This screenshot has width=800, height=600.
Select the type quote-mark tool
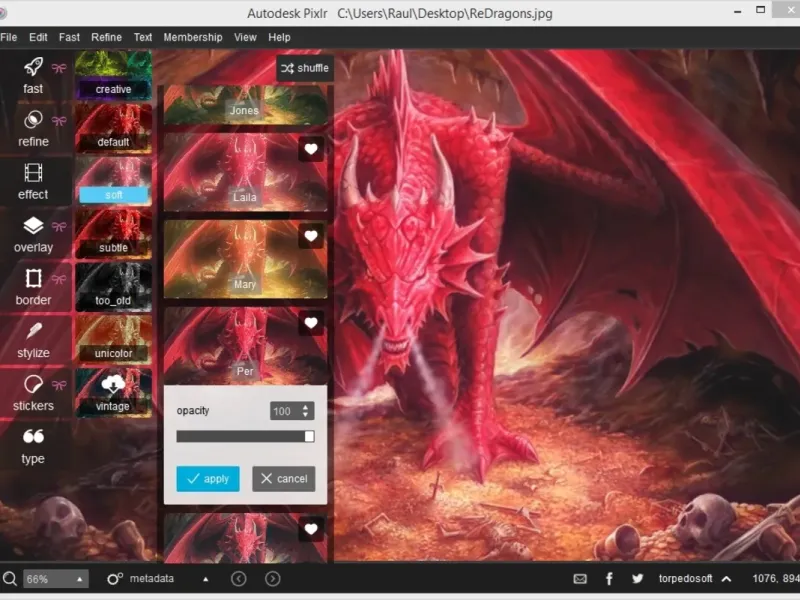coord(33,446)
